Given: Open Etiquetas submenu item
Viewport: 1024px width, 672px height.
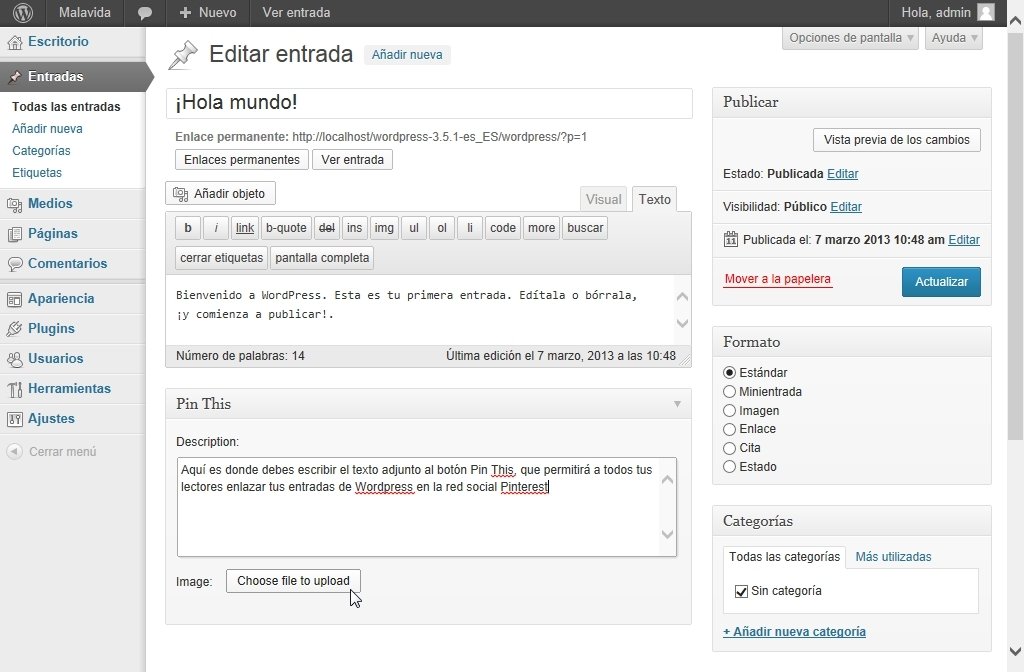Looking at the screenshot, I should (x=37, y=173).
